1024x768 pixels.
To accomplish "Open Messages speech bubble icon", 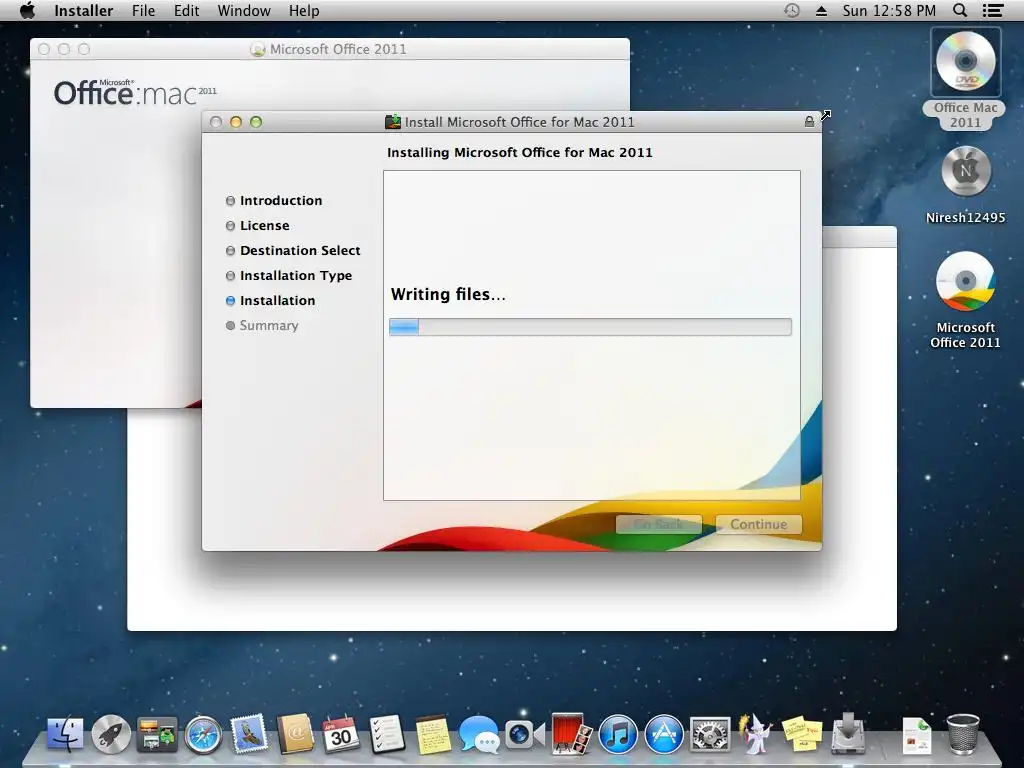I will click(479, 735).
